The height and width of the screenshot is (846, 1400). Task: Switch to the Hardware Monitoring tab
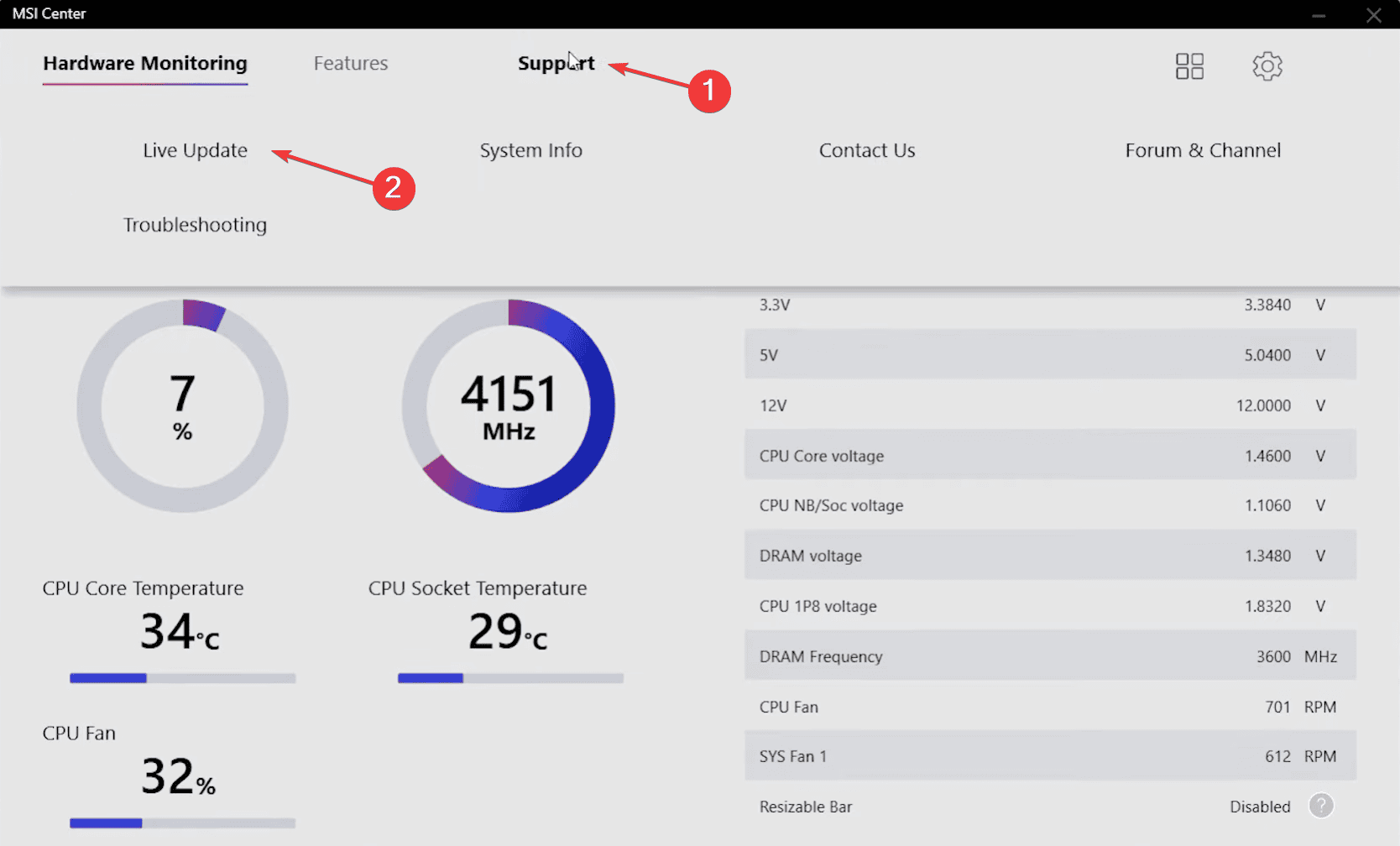point(145,64)
